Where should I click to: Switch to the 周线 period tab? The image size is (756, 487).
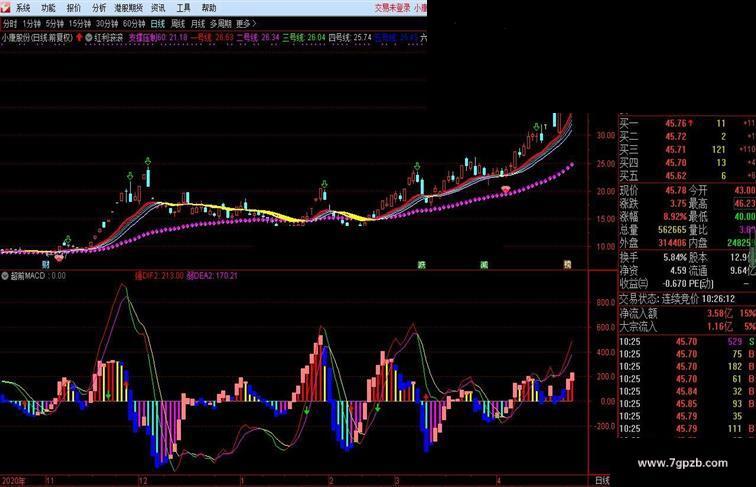point(178,23)
